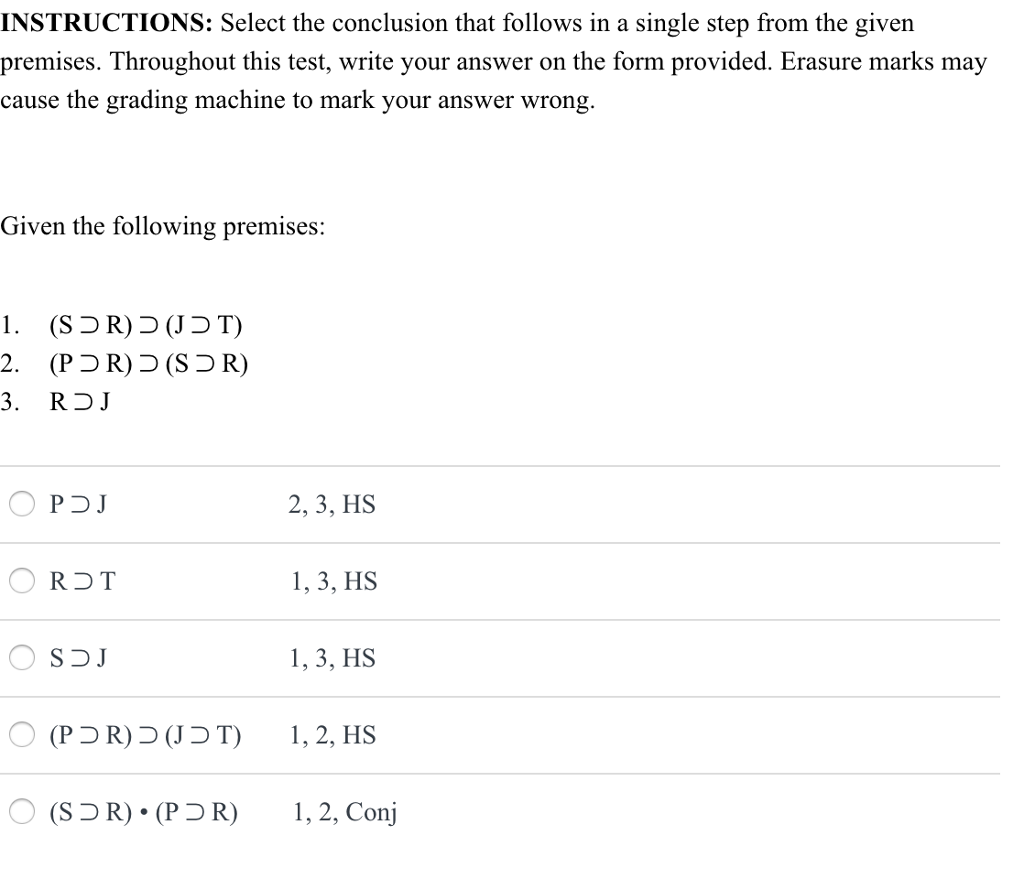Click the justification 1, 2, Conj
Image resolution: width=1024 pixels, height=879 pixels.
pyautogui.click(x=344, y=812)
